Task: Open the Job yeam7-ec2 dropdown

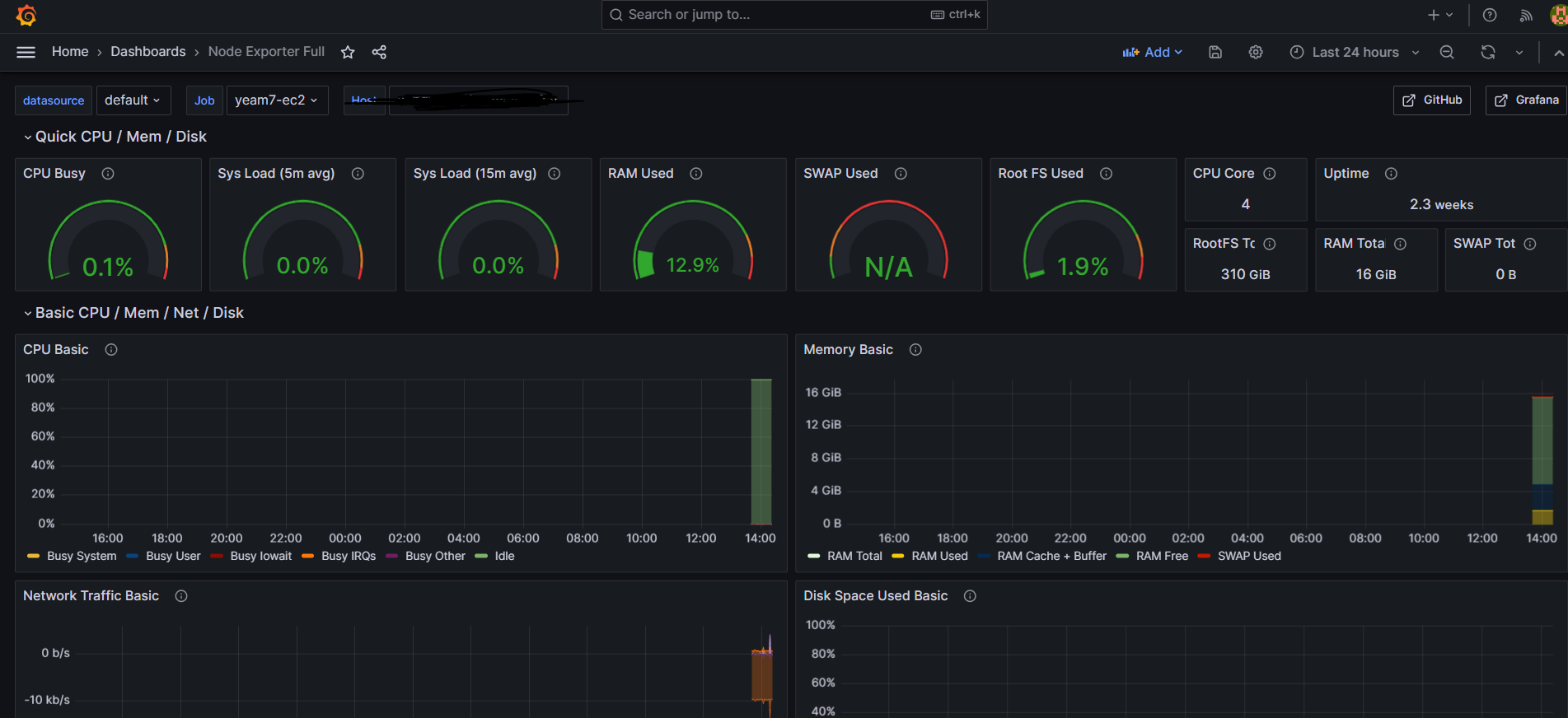Action: tap(277, 100)
